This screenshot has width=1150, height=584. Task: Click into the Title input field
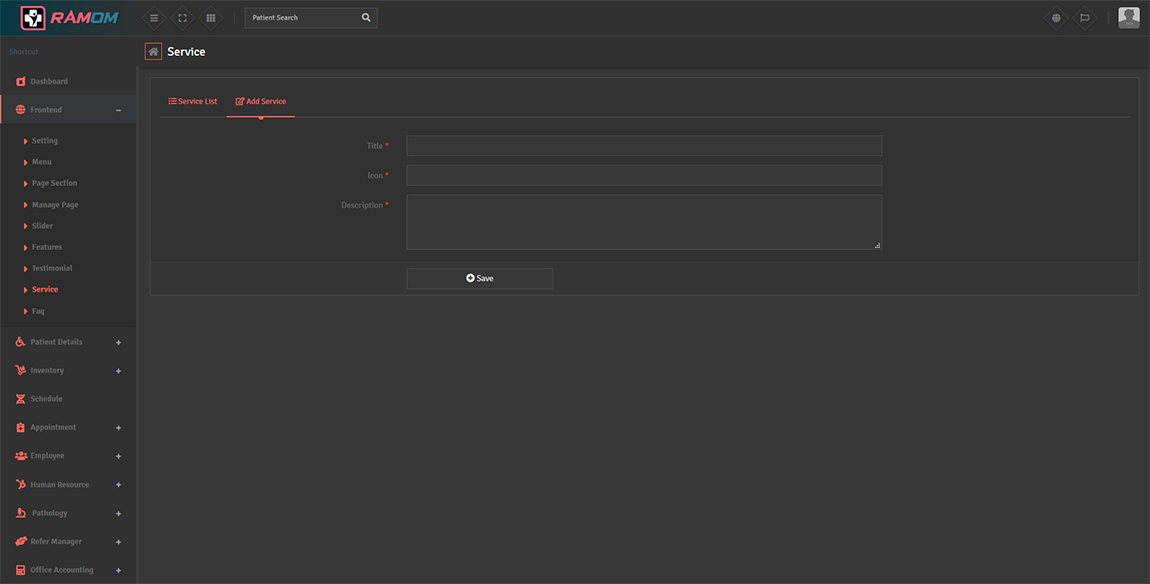[644, 146]
